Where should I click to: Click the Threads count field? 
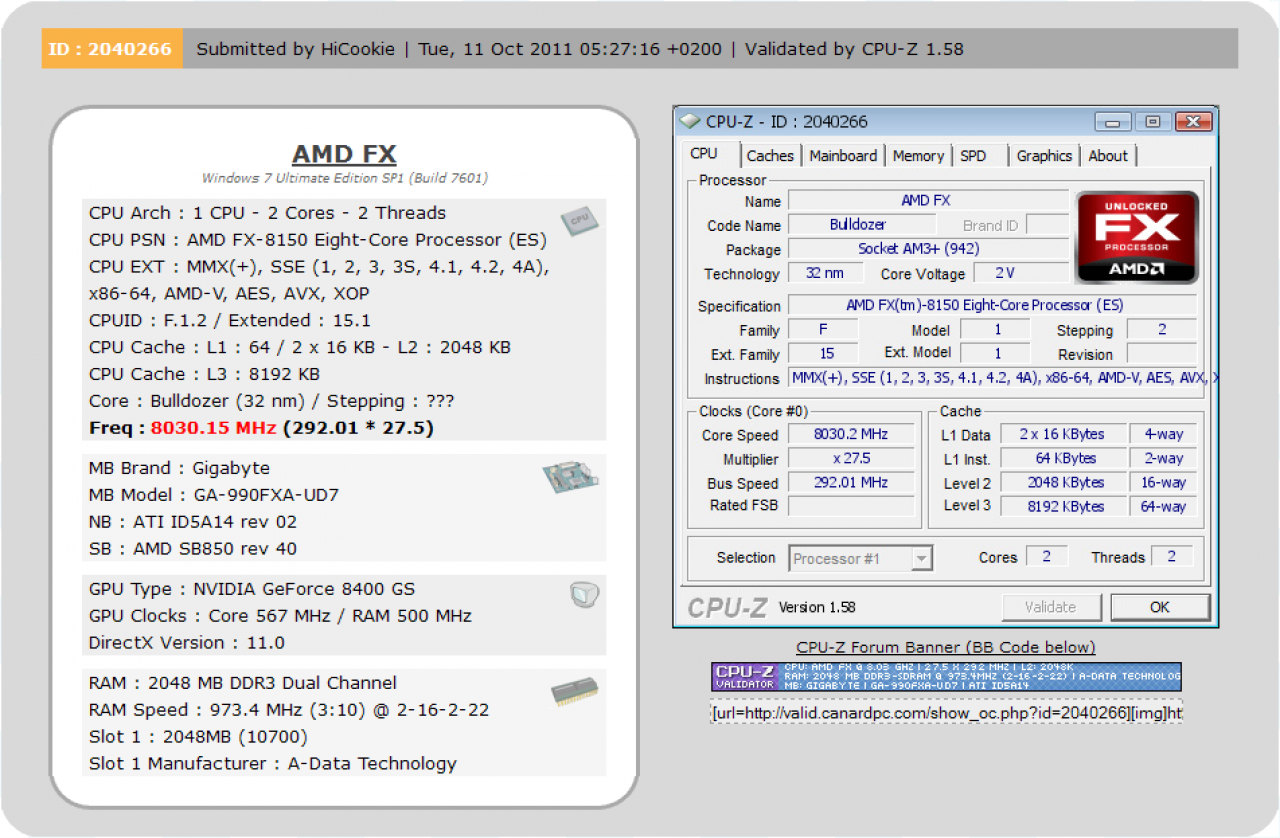tap(1172, 557)
